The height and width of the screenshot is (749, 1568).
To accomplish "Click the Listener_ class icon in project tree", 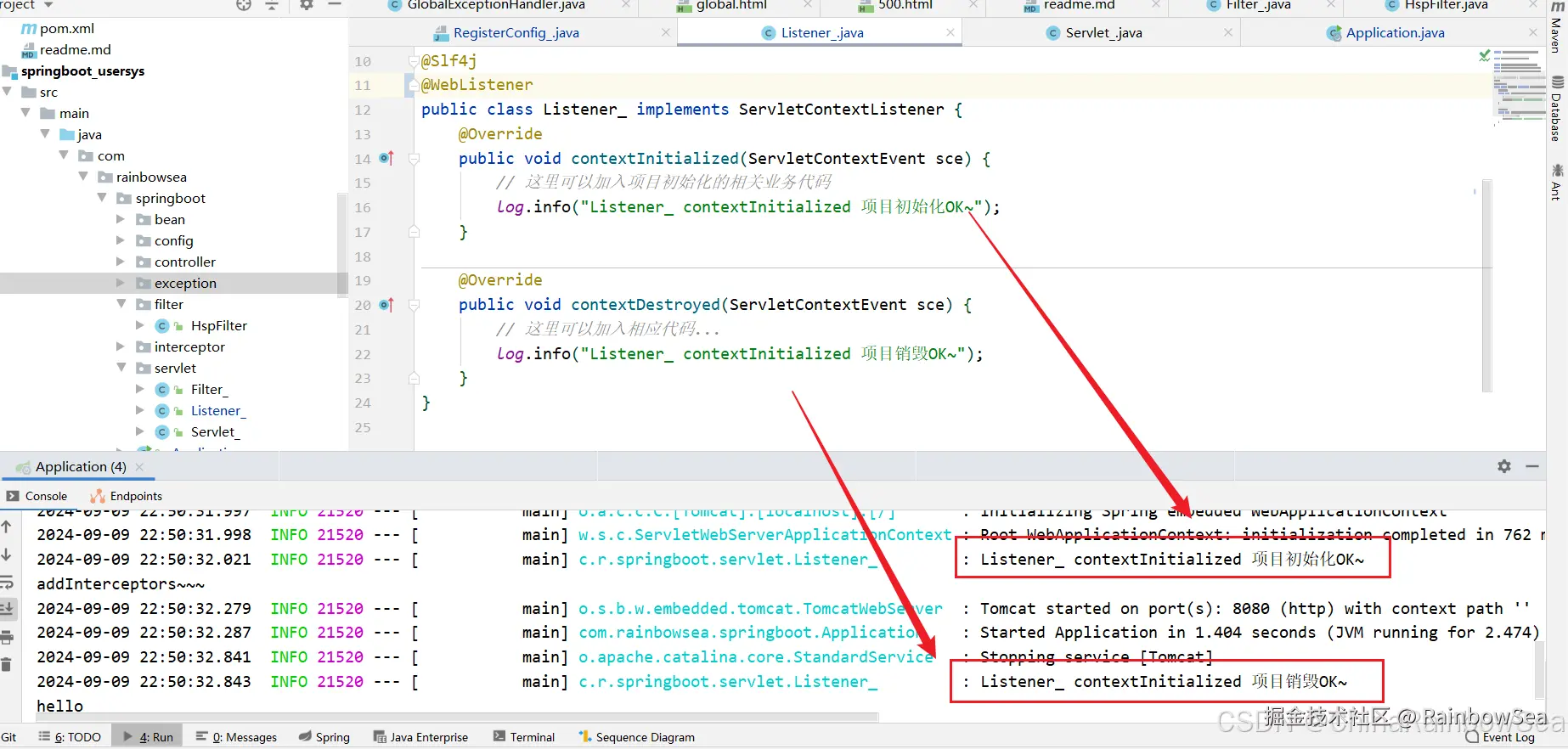I will tap(162, 411).
